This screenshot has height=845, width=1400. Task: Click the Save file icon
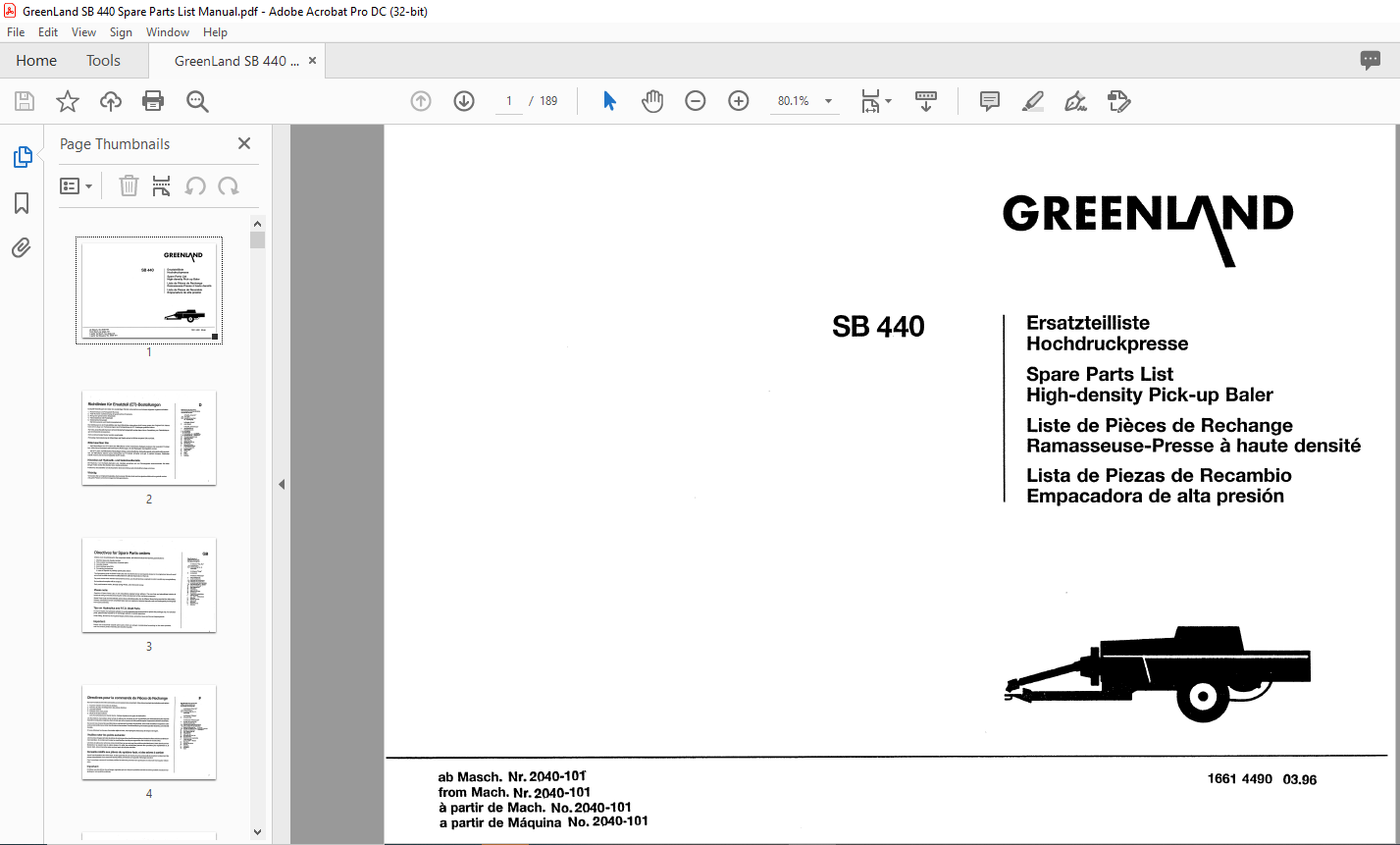click(x=25, y=101)
